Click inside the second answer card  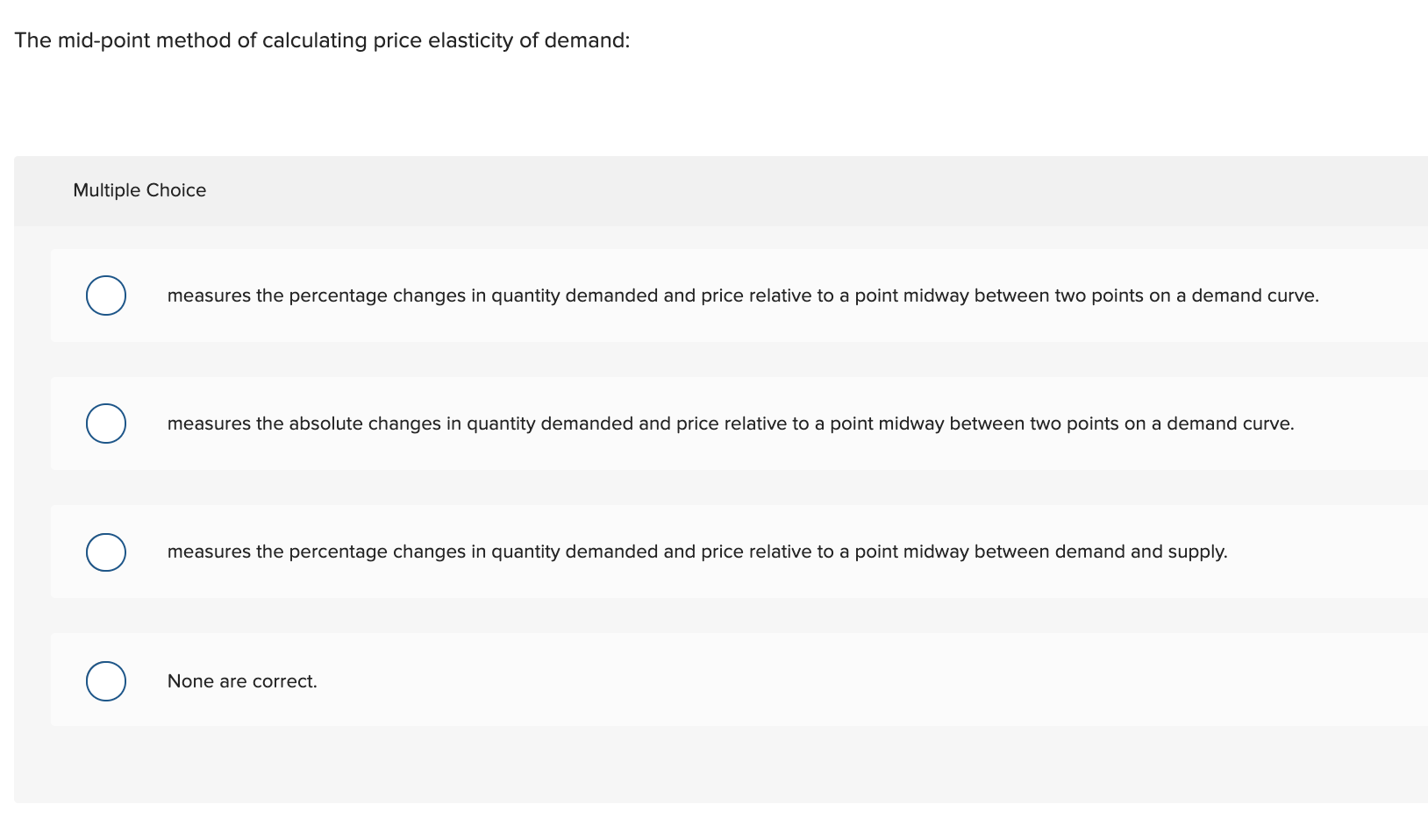pos(1360,424)
